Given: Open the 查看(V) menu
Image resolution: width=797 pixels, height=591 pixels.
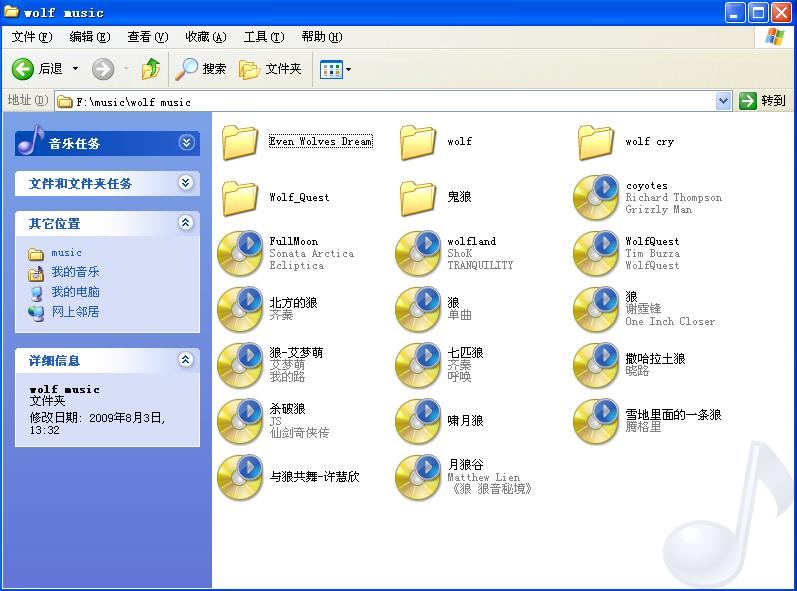Looking at the screenshot, I should coord(148,37).
